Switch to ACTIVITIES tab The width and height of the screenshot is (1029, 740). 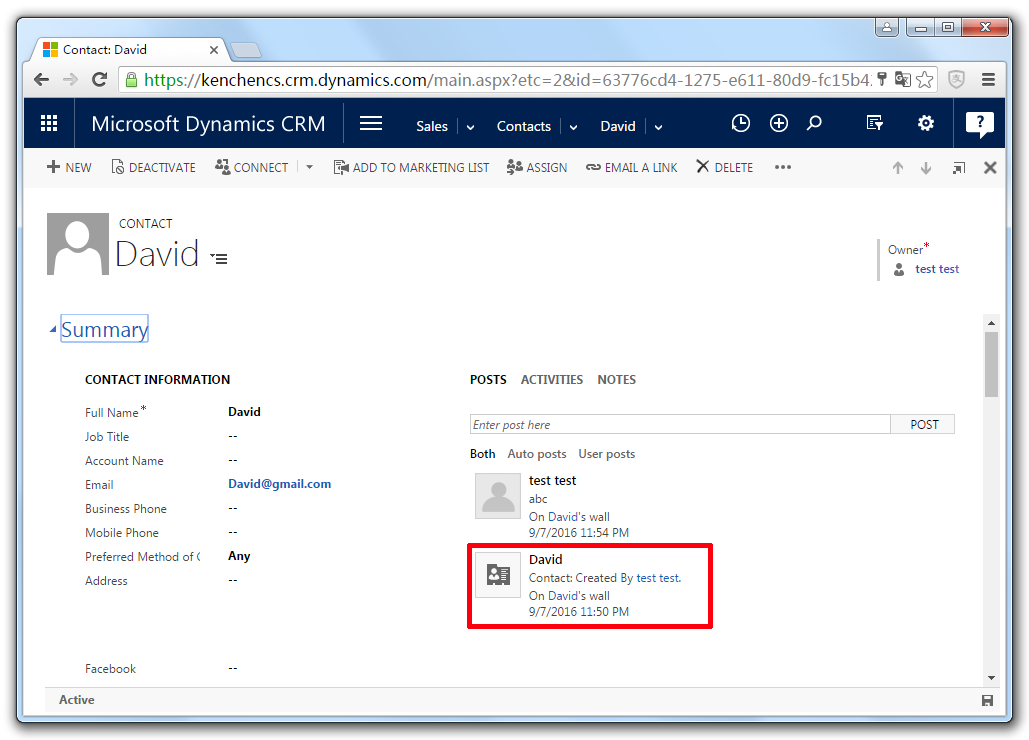click(x=552, y=379)
